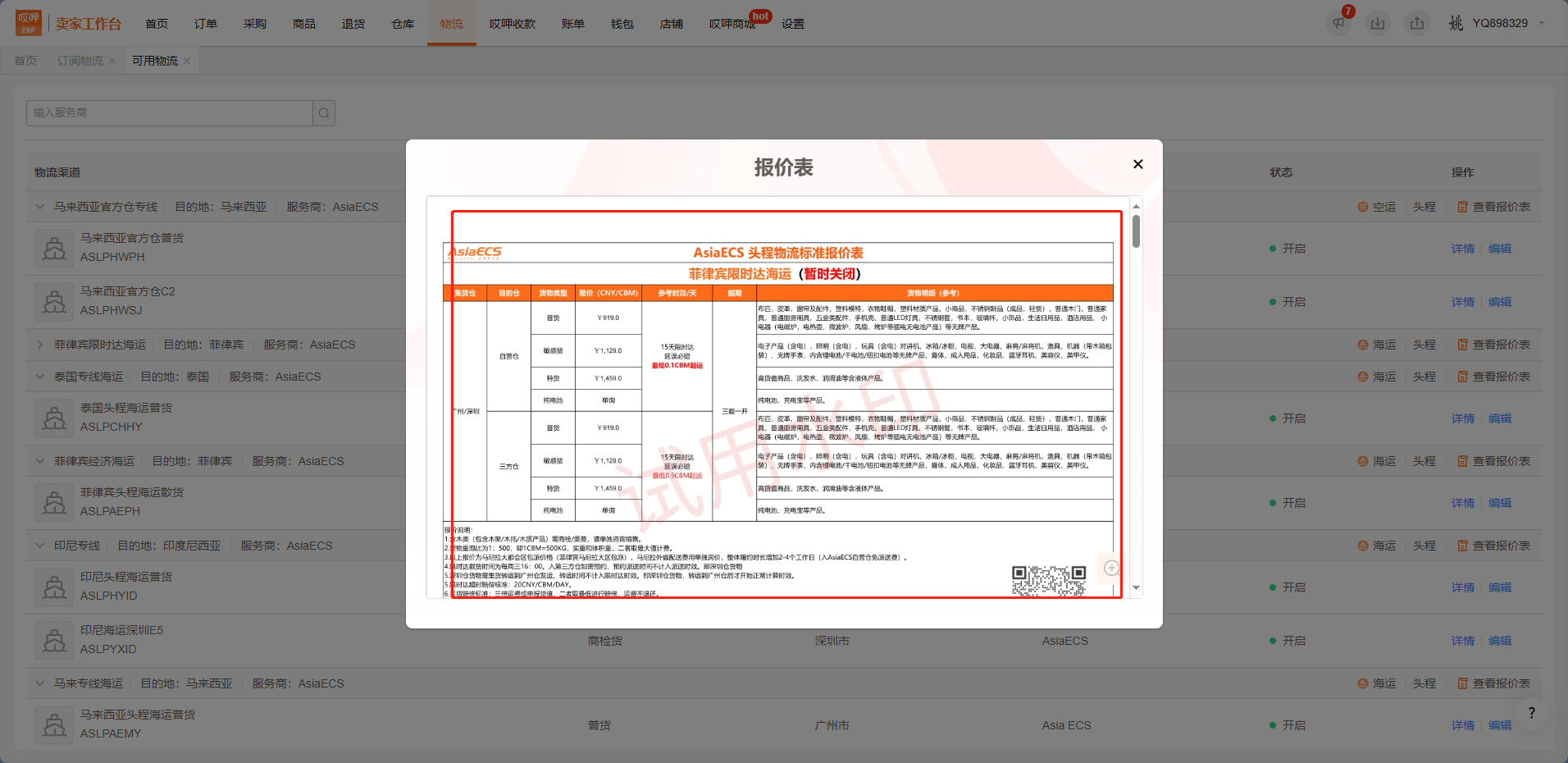Click logistics icon for ASLPAEMY row
Screen dimensions: 1568x763
55,724
